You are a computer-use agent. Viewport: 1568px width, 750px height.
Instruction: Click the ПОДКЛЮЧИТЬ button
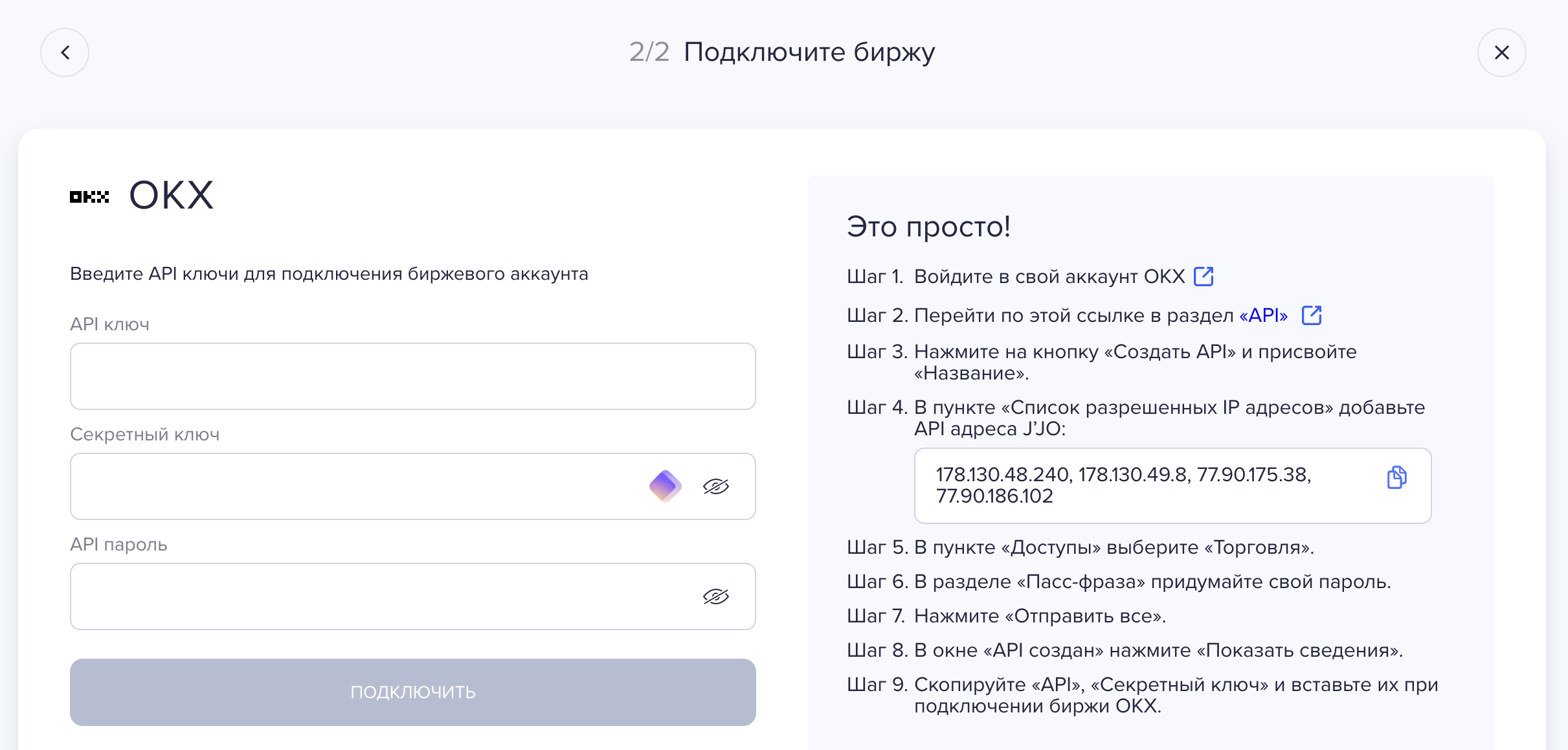pos(413,692)
